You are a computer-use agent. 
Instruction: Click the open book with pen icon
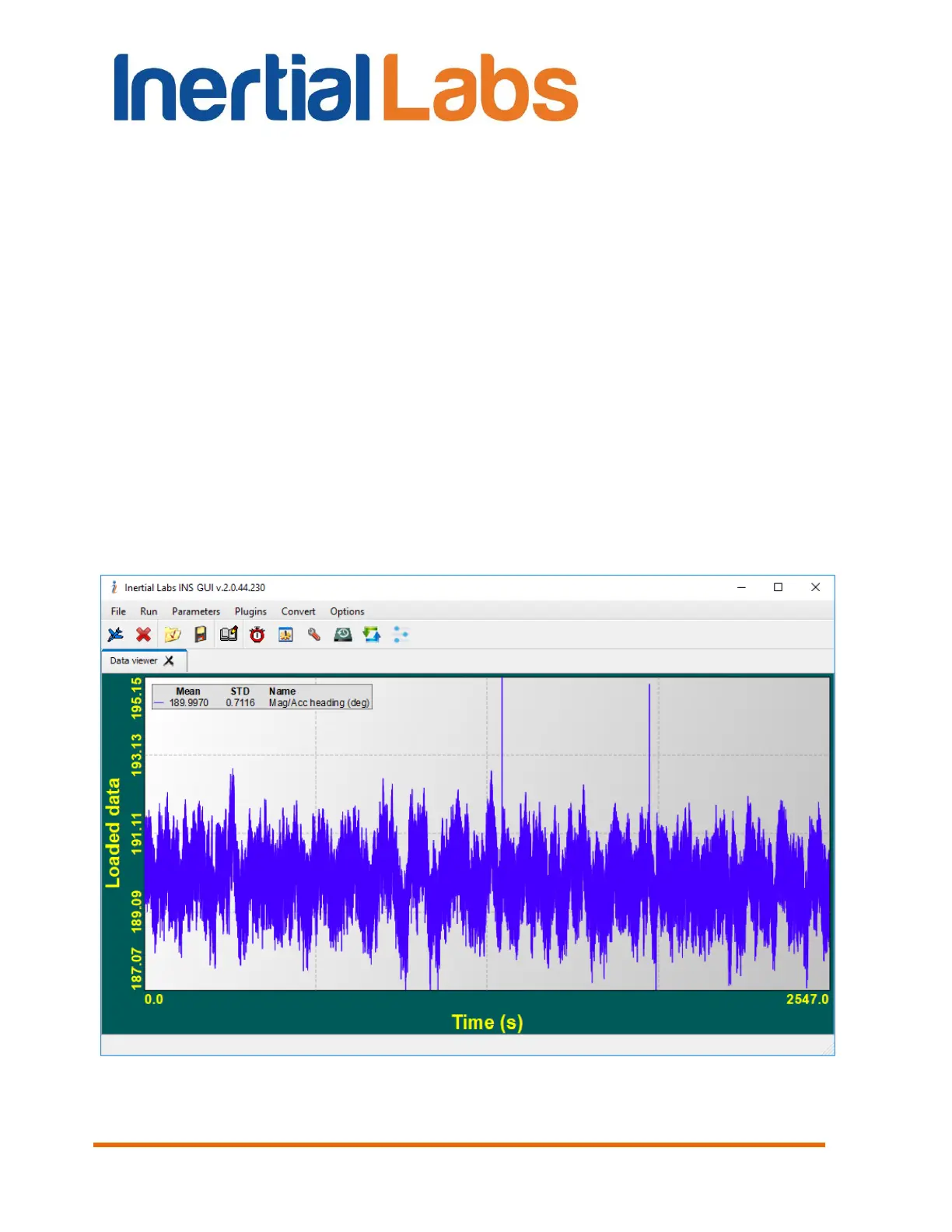pos(229,635)
